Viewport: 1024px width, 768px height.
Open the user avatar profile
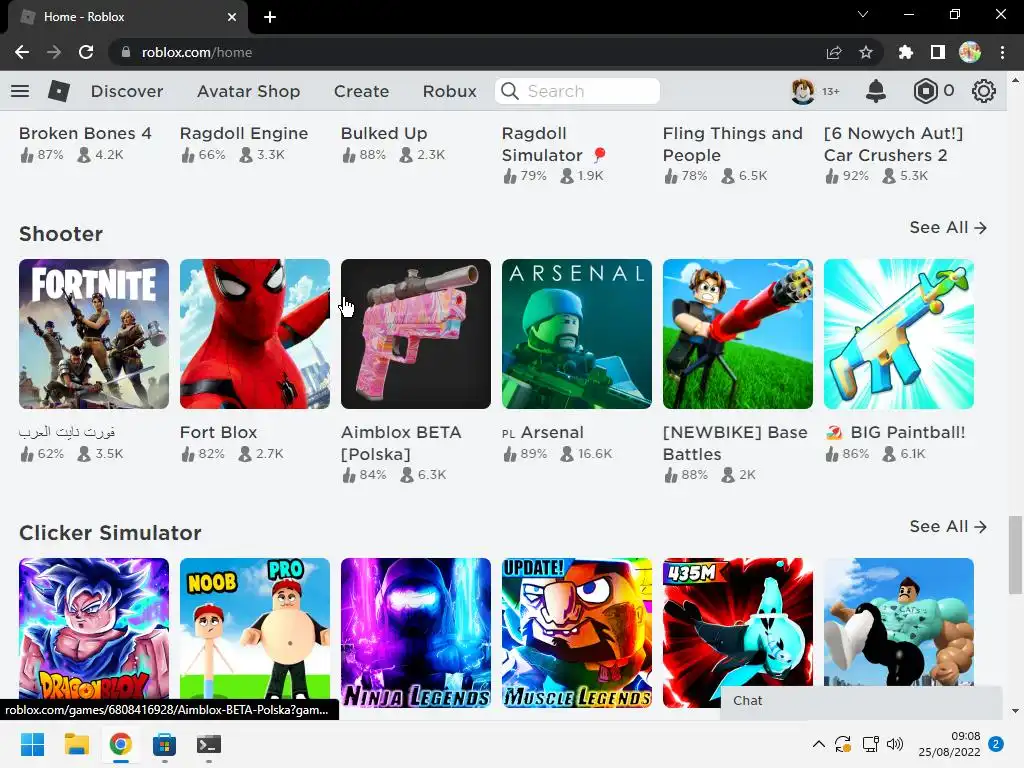tap(803, 91)
